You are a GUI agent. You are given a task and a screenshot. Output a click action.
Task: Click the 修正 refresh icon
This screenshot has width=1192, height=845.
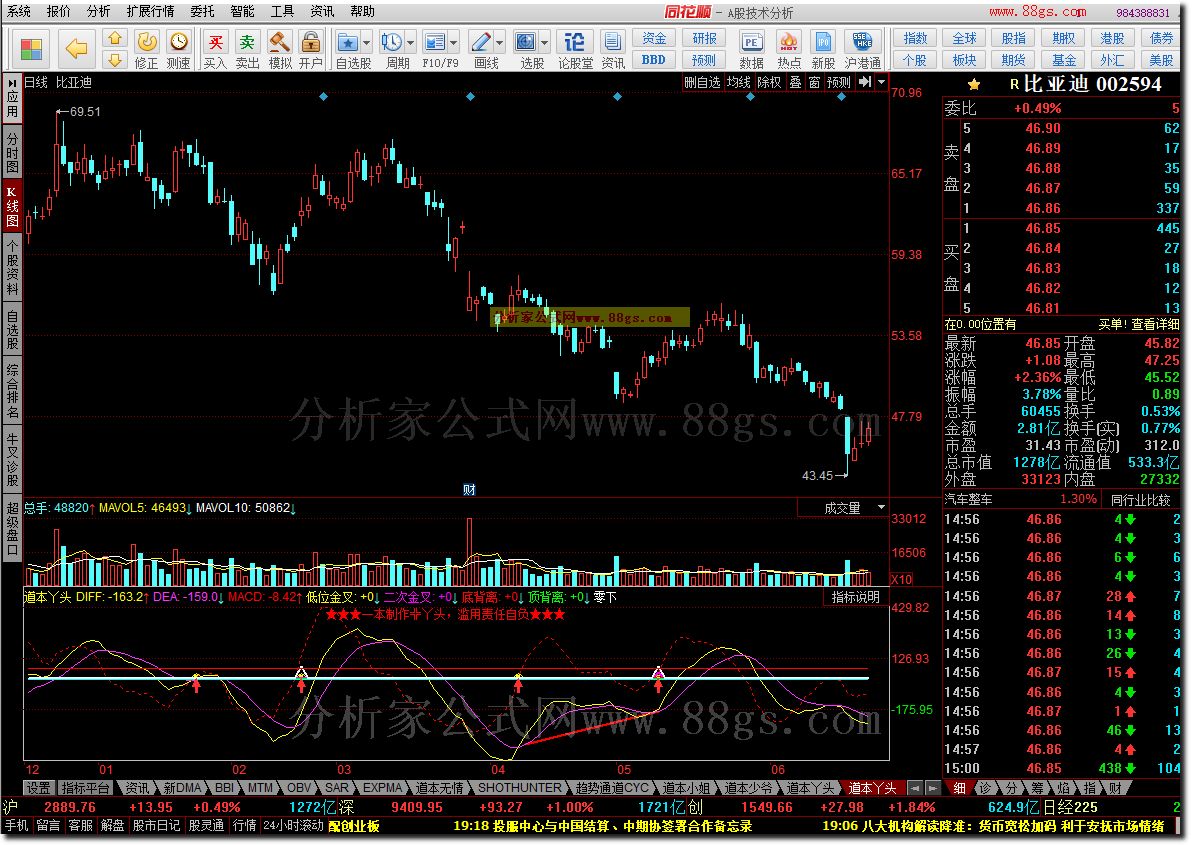click(x=147, y=42)
